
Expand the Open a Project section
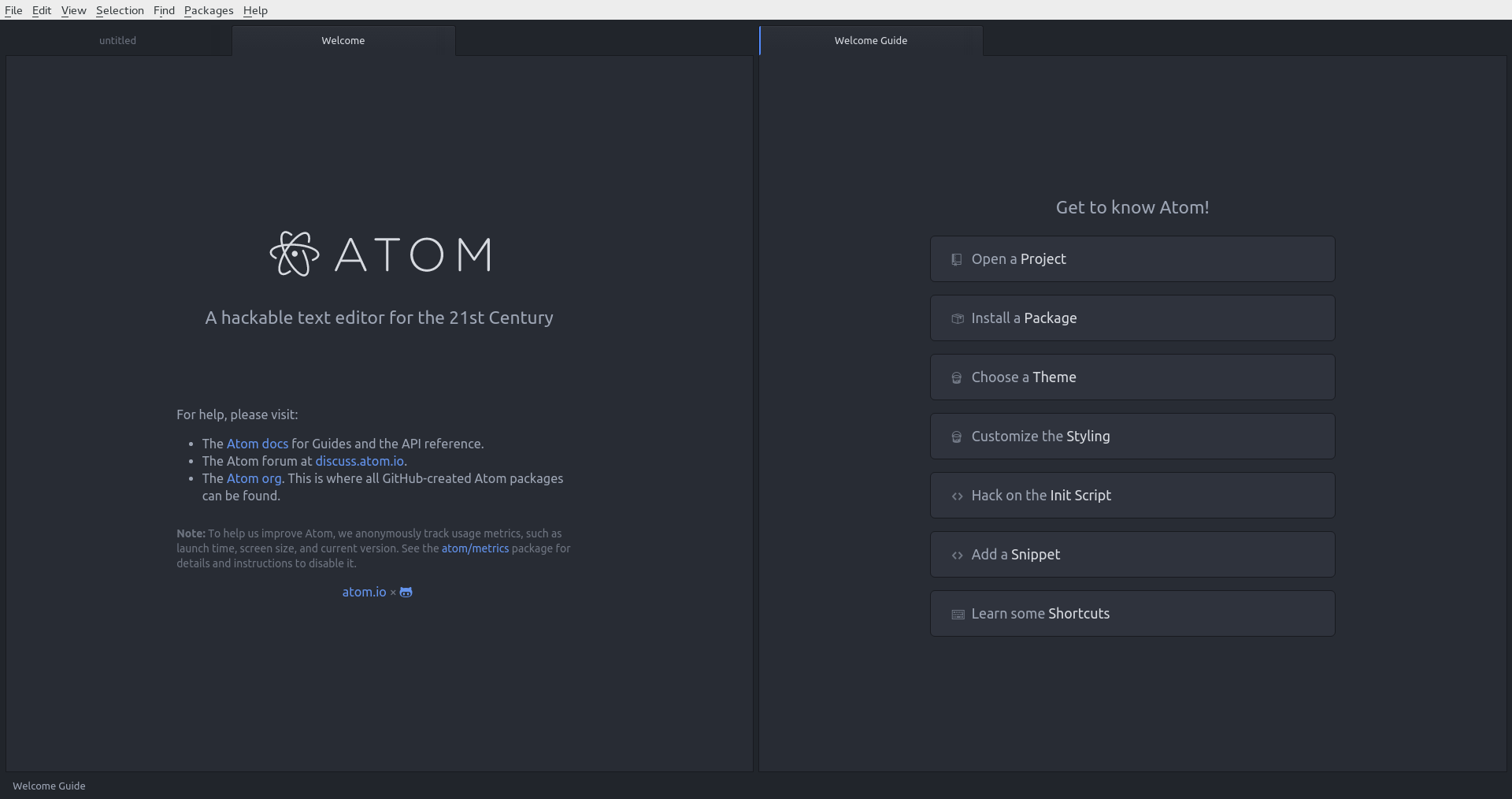click(x=1132, y=259)
